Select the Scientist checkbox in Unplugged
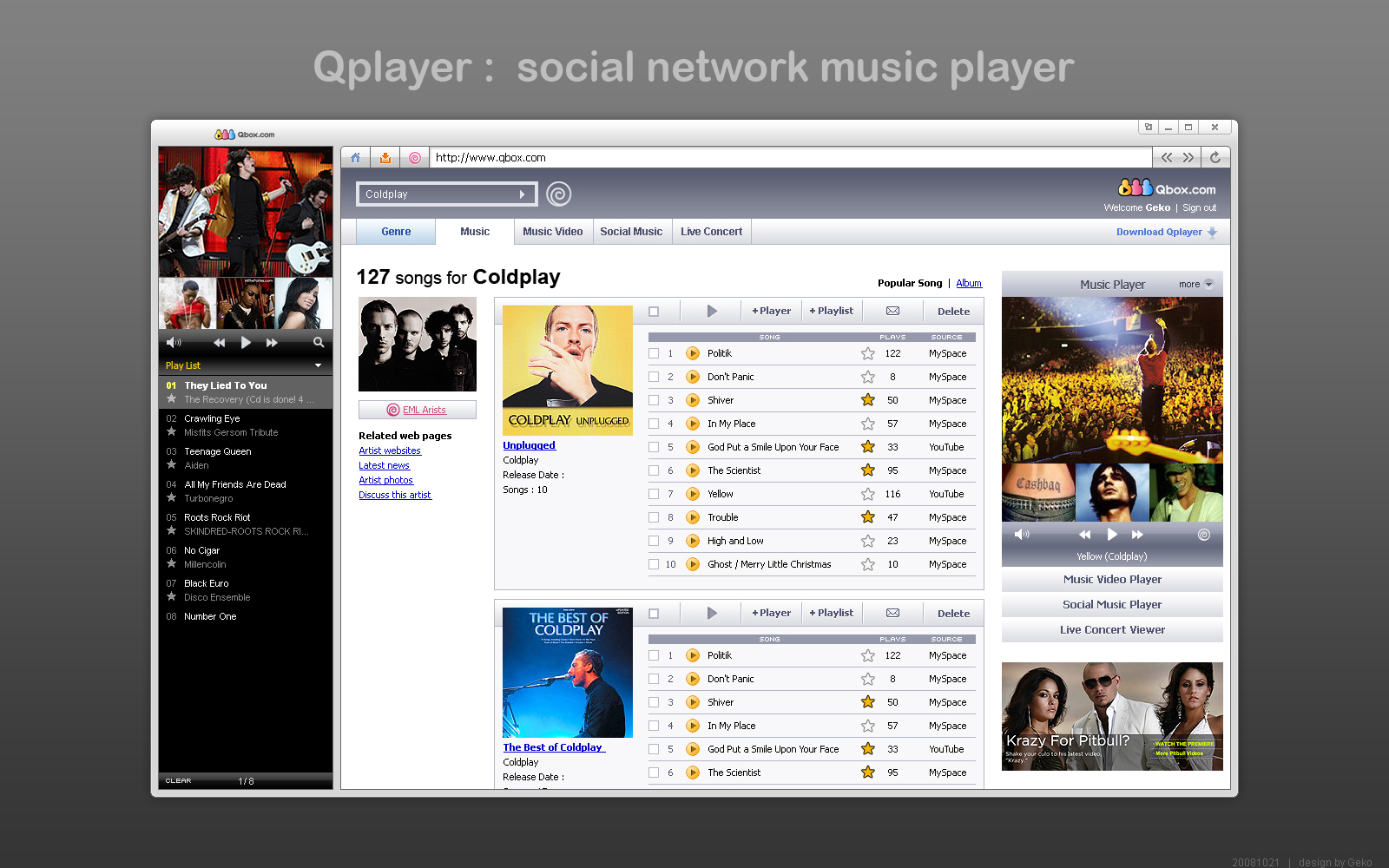This screenshot has height=868, width=1389. pyautogui.click(x=654, y=470)
